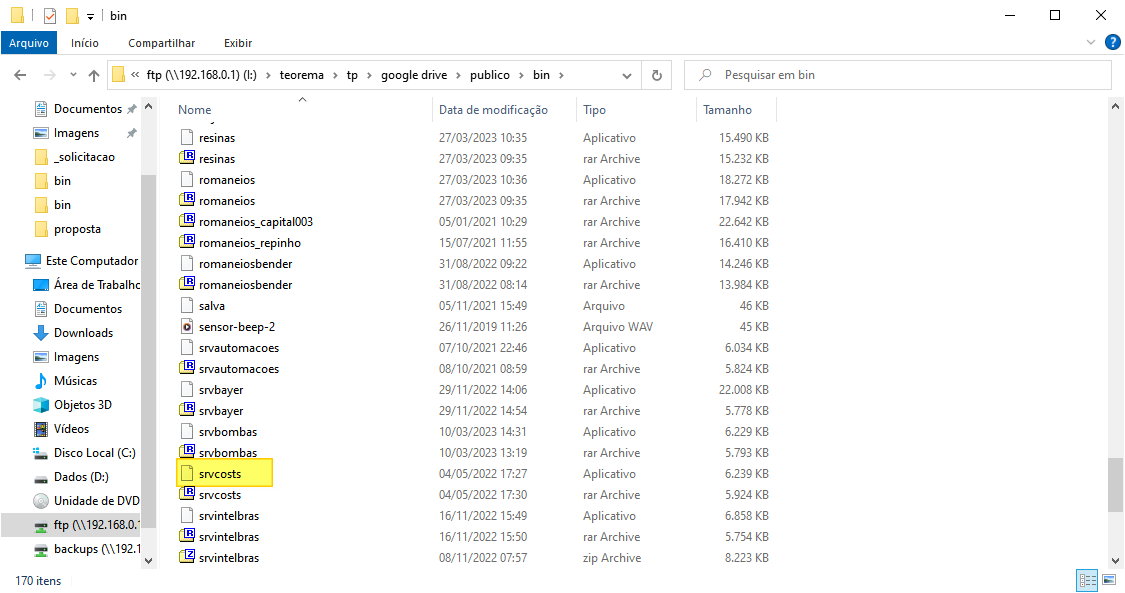Switch to large thumbnails view icon
Viewport: 1125px width, 593px height.
pyautogui.click(x=1109, y=579)
